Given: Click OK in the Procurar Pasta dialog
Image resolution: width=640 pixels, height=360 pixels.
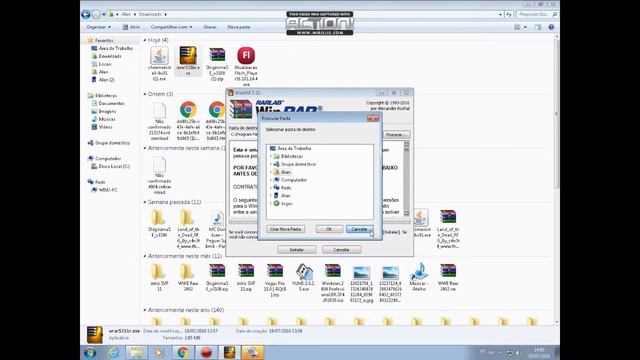Looking at the screenshot, I should point(329,229).
